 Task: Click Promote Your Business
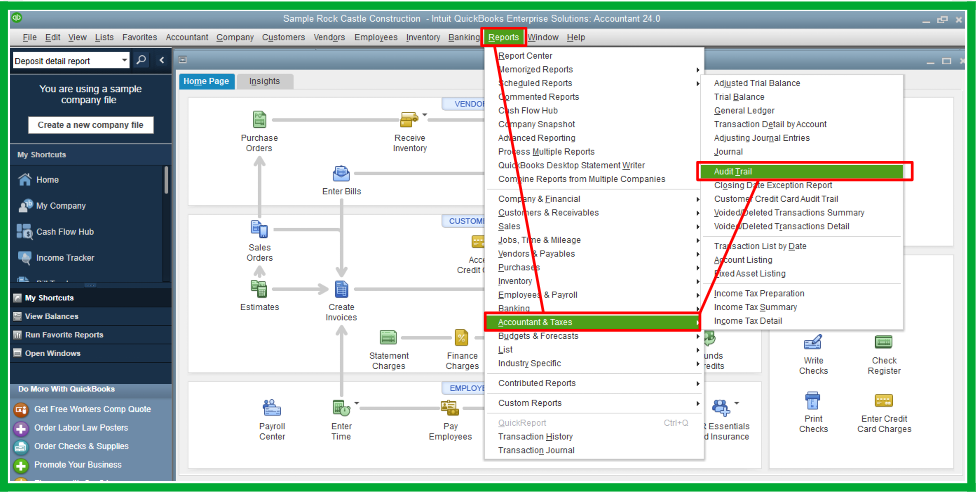coord(78,465)
